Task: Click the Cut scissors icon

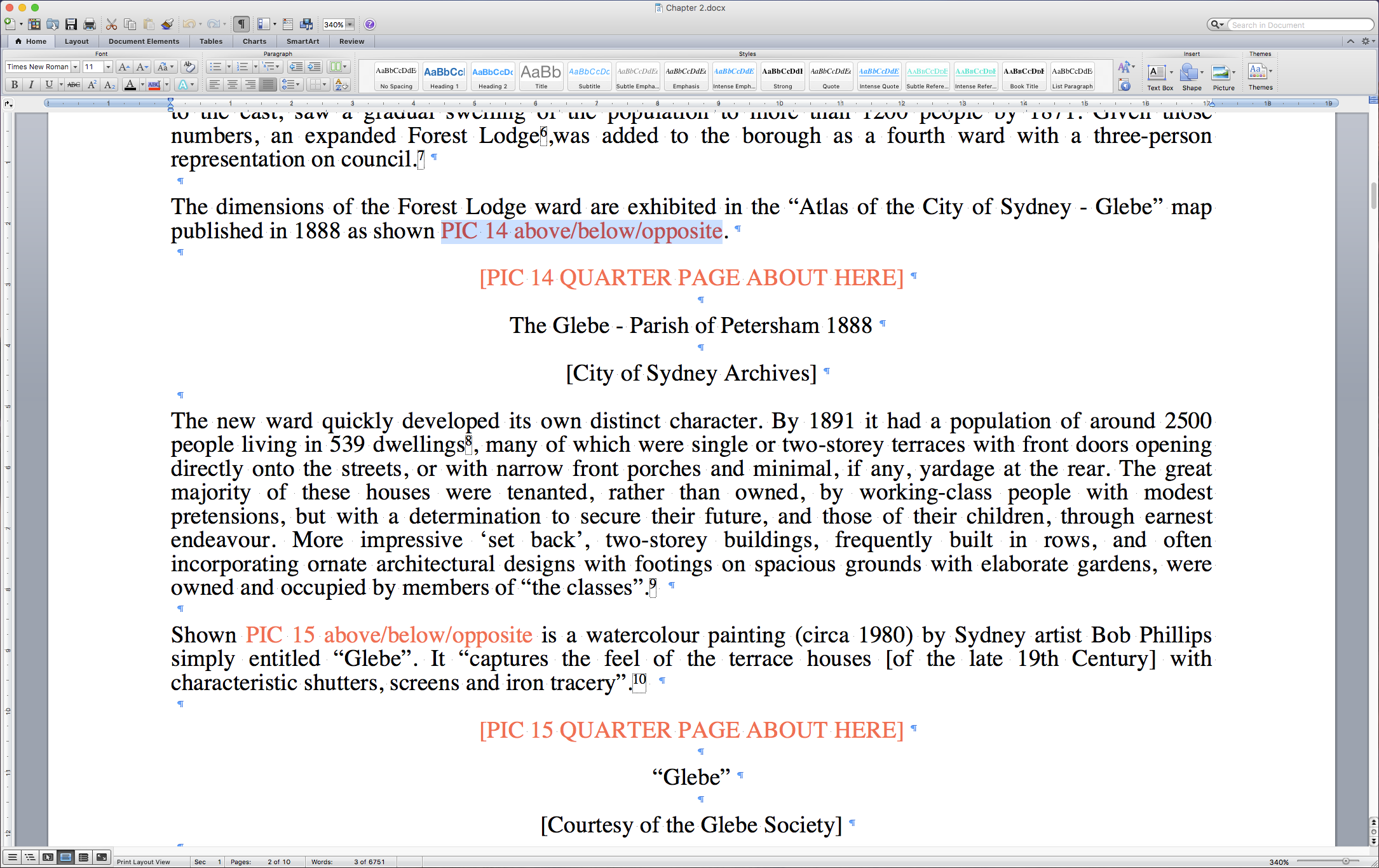Action: pos(111,24)
